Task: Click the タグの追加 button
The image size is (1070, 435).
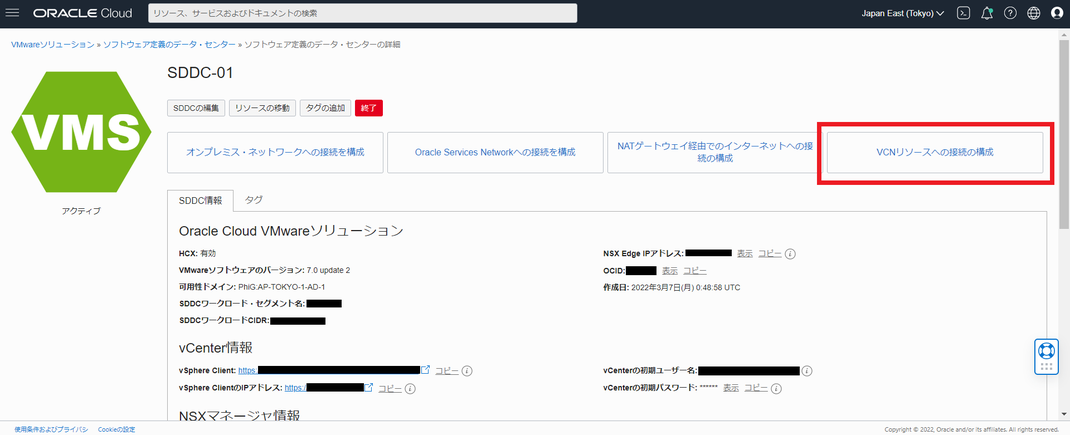Action: 326,108
